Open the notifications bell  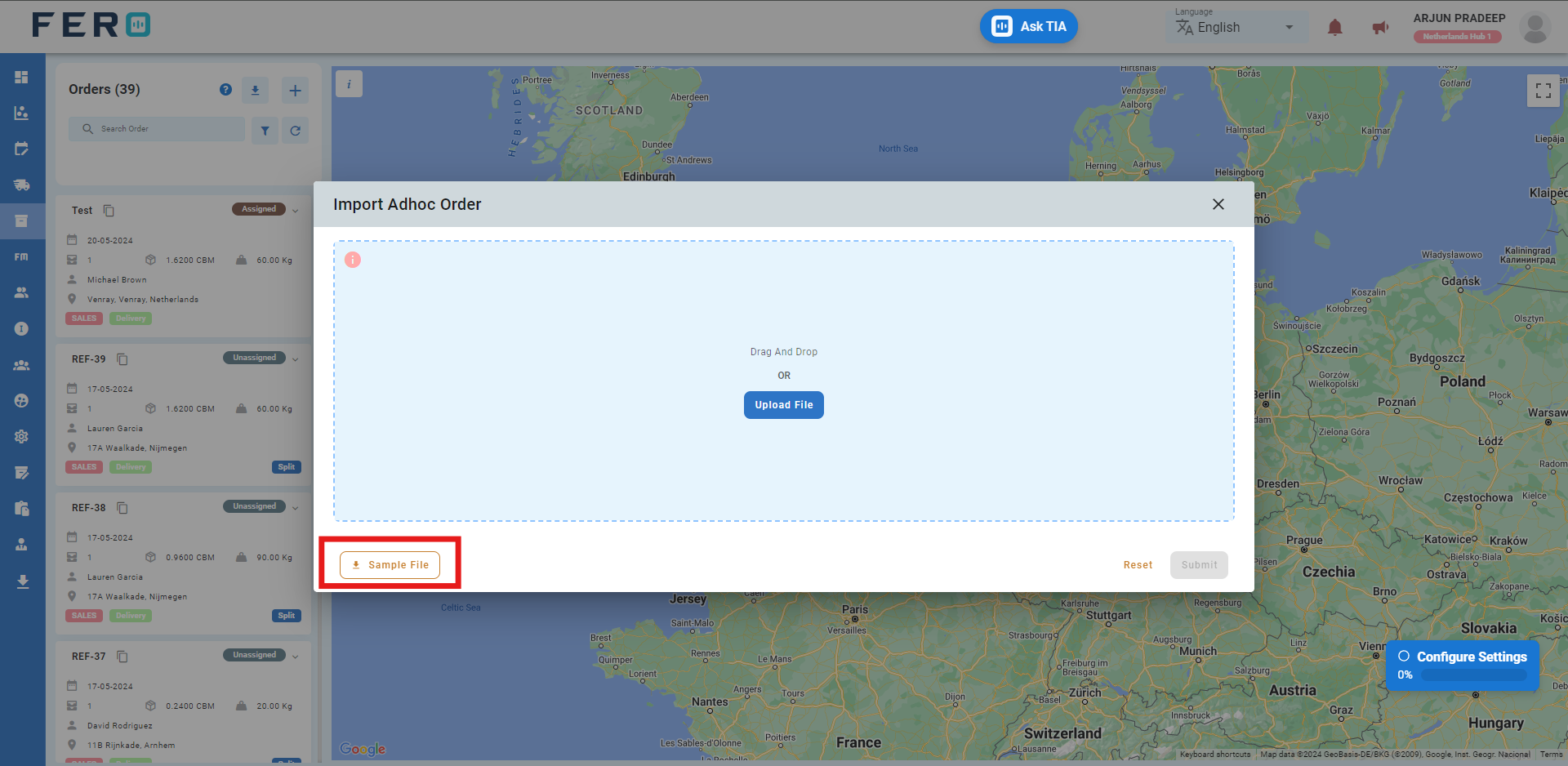(1335, 28)
